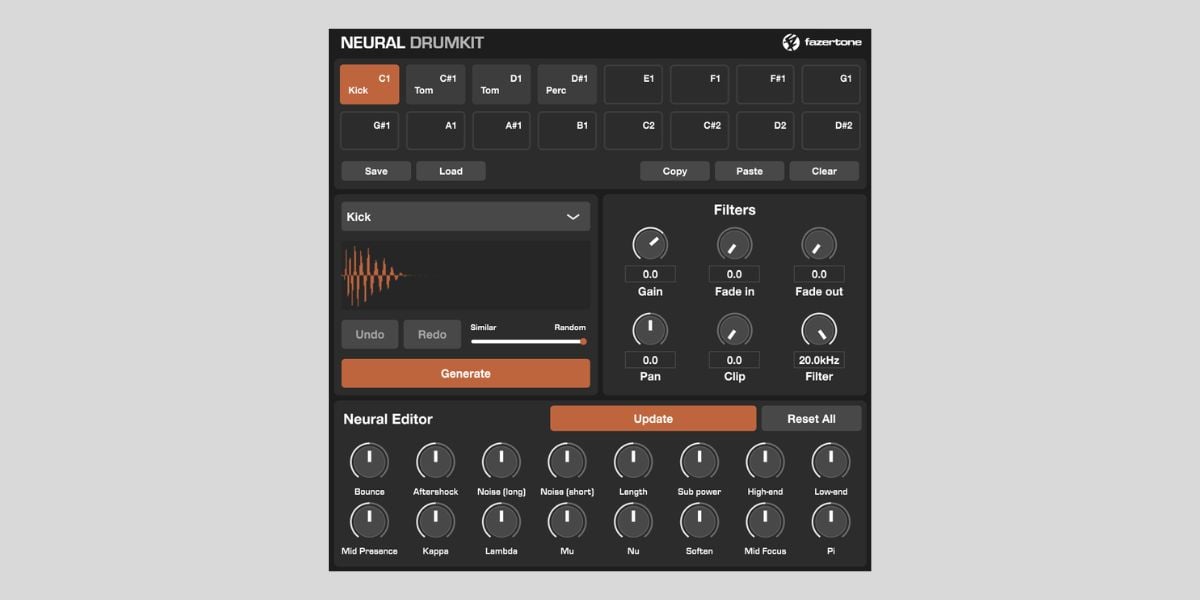Image resolution: width=1200 pixels, height=600 pixels.
Task: Click the Save button
Action: 376,171
